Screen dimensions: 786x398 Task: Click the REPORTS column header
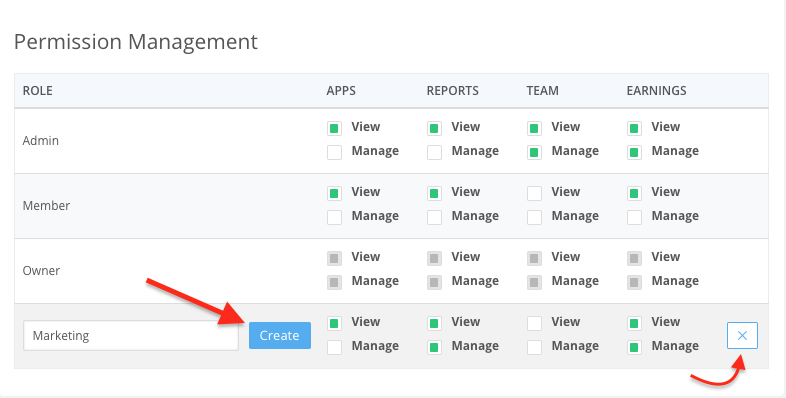pyautogui.click(x=453, y=91)
